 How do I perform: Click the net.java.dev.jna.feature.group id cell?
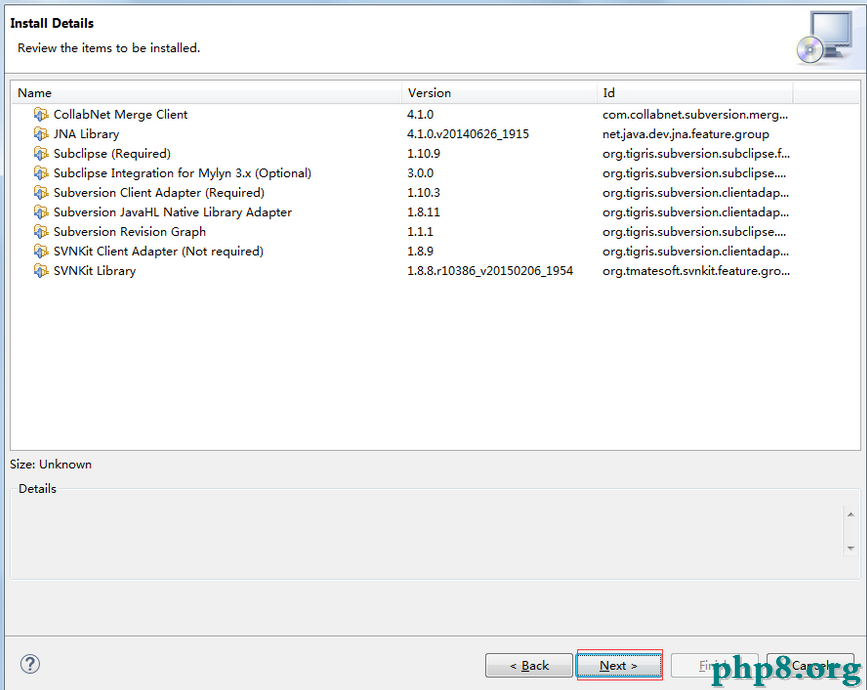686,134
